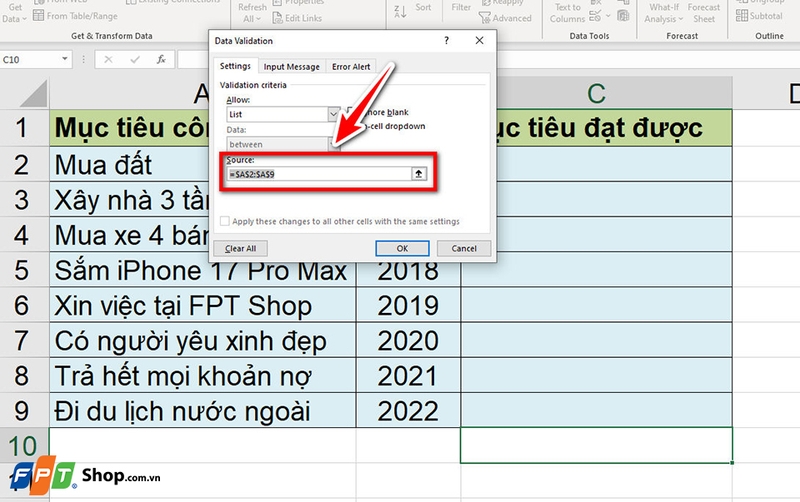Select cell 'Trả hết mọi khoản nợ'
The height and width of the screenshot is (502, 800).
203,375
